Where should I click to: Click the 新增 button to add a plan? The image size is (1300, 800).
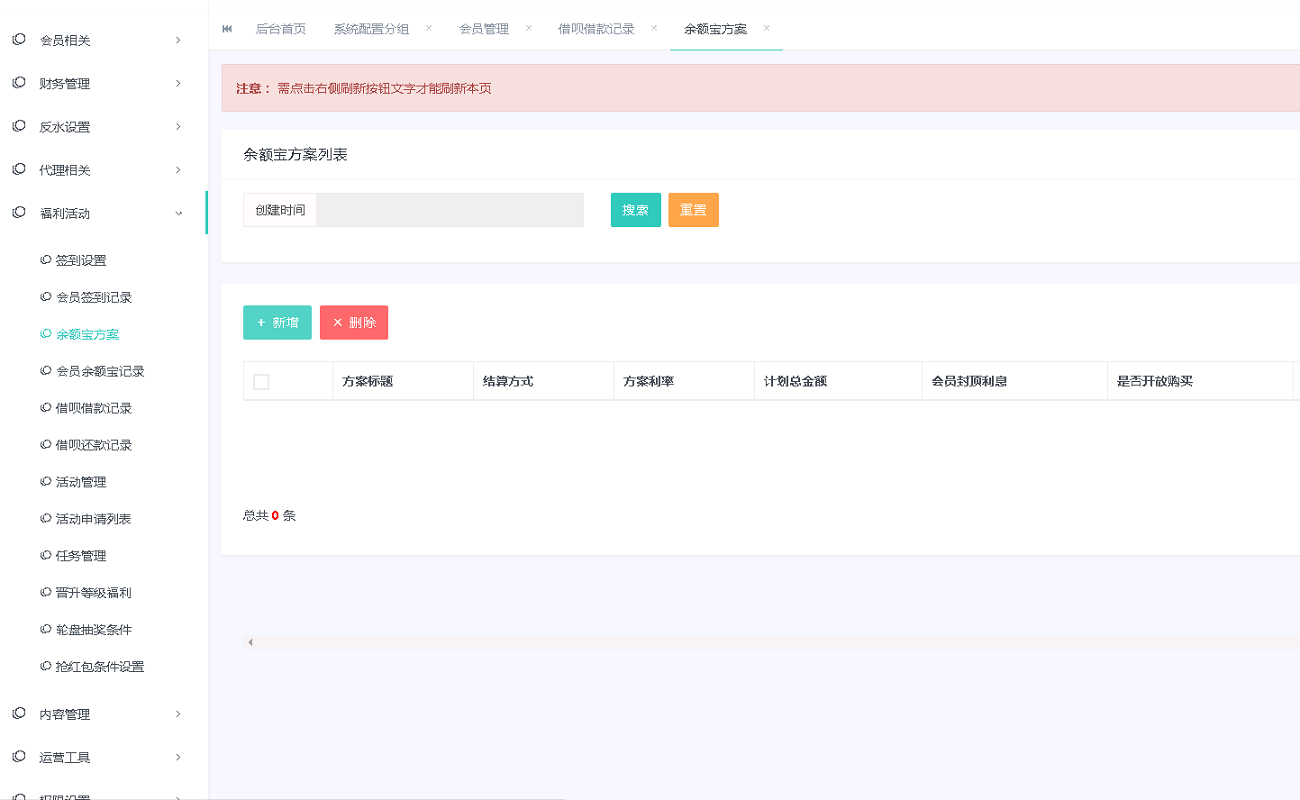[x=277, y=322]
